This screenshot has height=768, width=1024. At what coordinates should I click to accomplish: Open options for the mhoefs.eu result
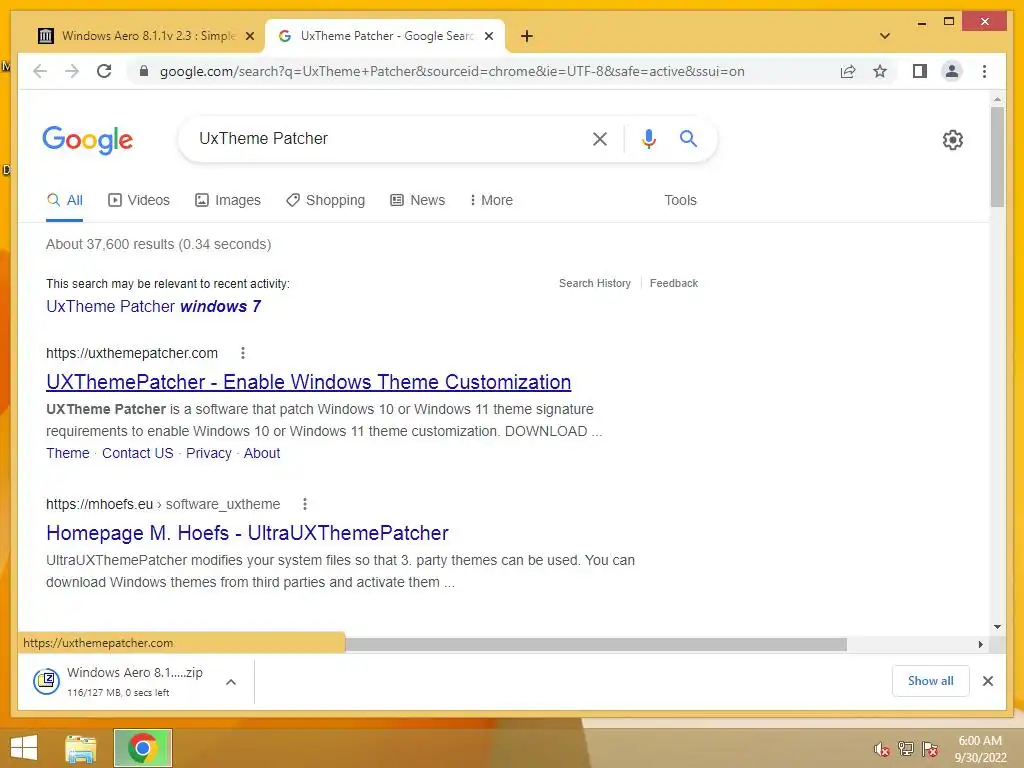(304, 504)
